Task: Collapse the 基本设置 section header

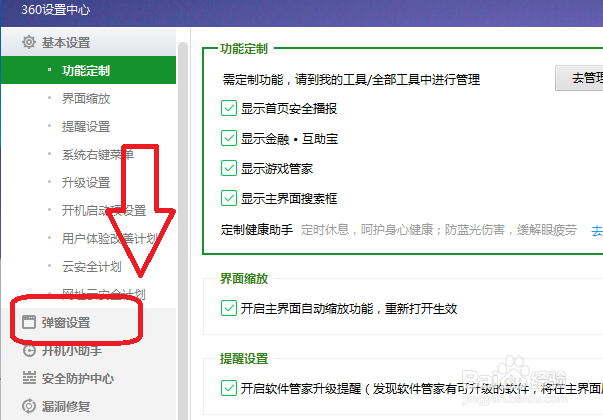Action: pos(88,42)
